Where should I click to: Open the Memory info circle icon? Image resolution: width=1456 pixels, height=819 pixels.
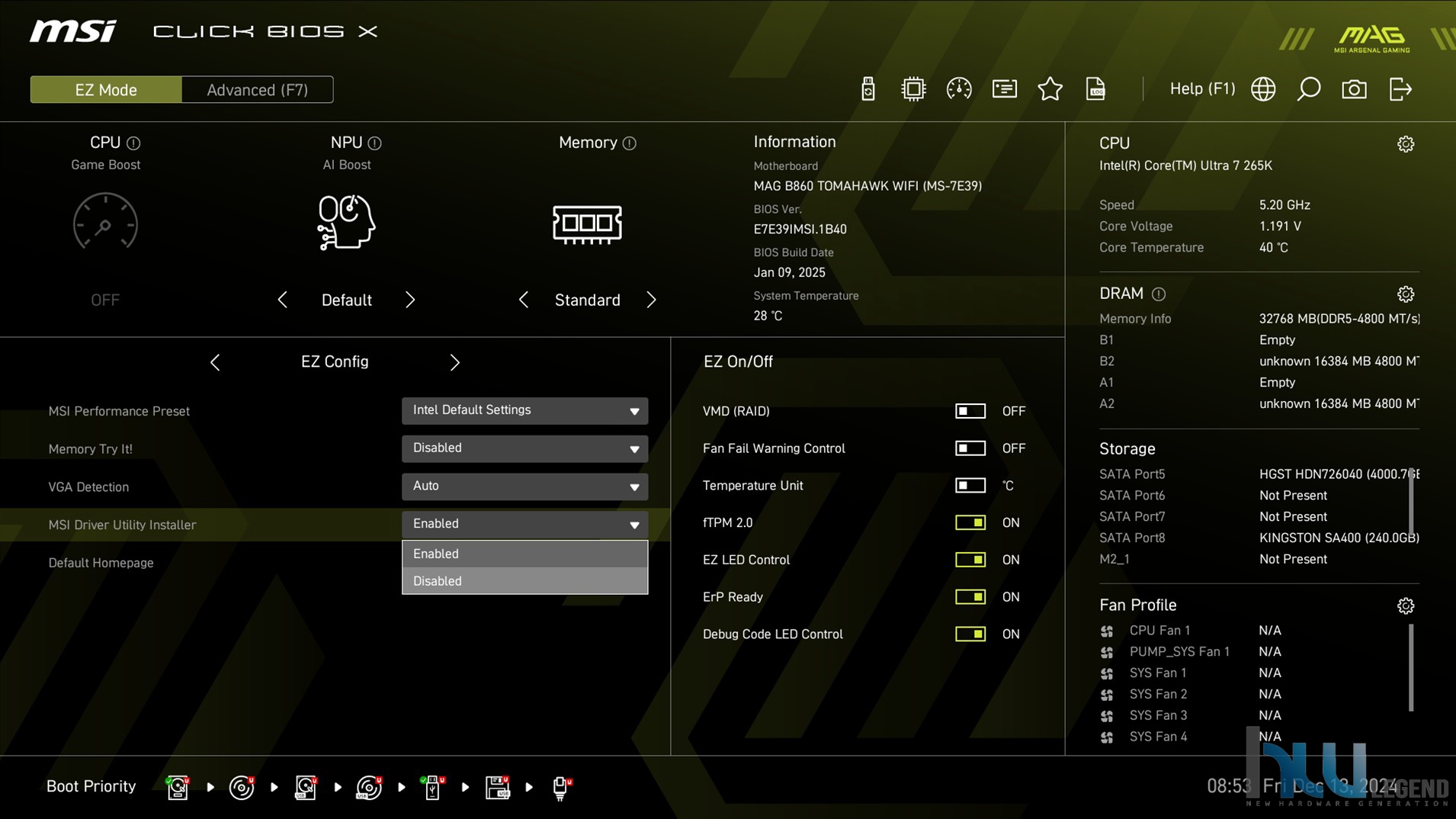(x=629, y=143)
